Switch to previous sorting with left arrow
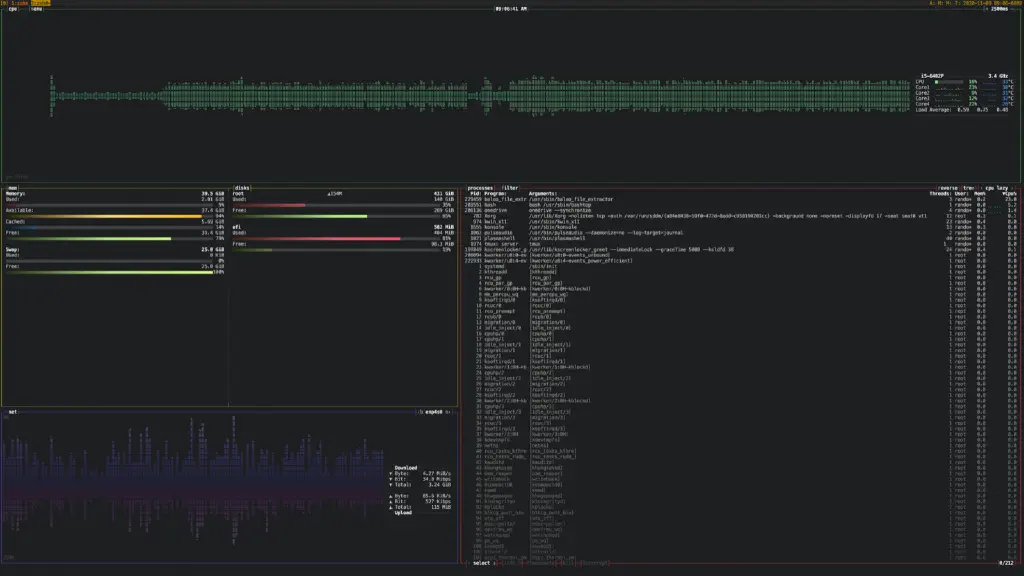The image size is (1024, 576). (x=980, y=188)
